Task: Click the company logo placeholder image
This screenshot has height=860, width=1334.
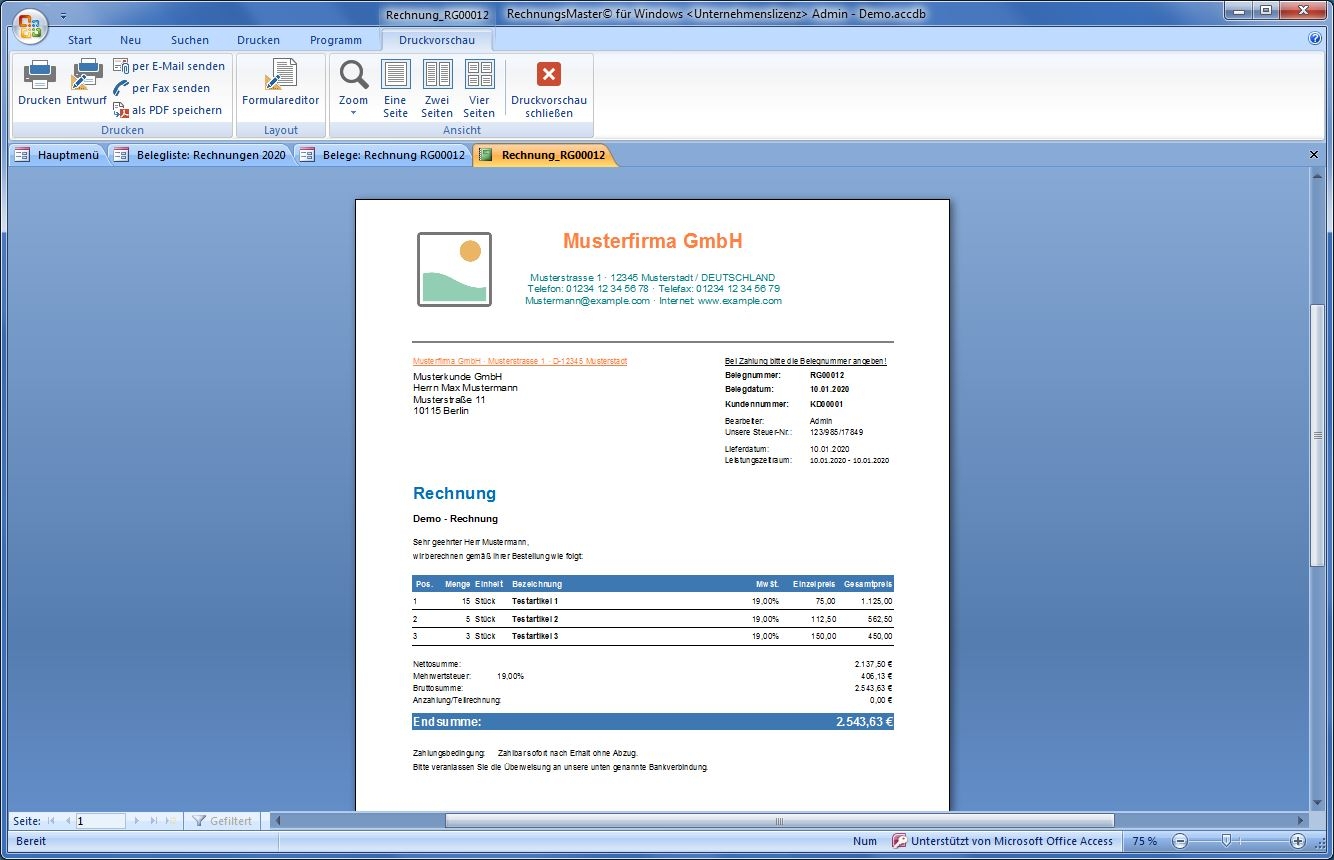Action: click(454, 269)
